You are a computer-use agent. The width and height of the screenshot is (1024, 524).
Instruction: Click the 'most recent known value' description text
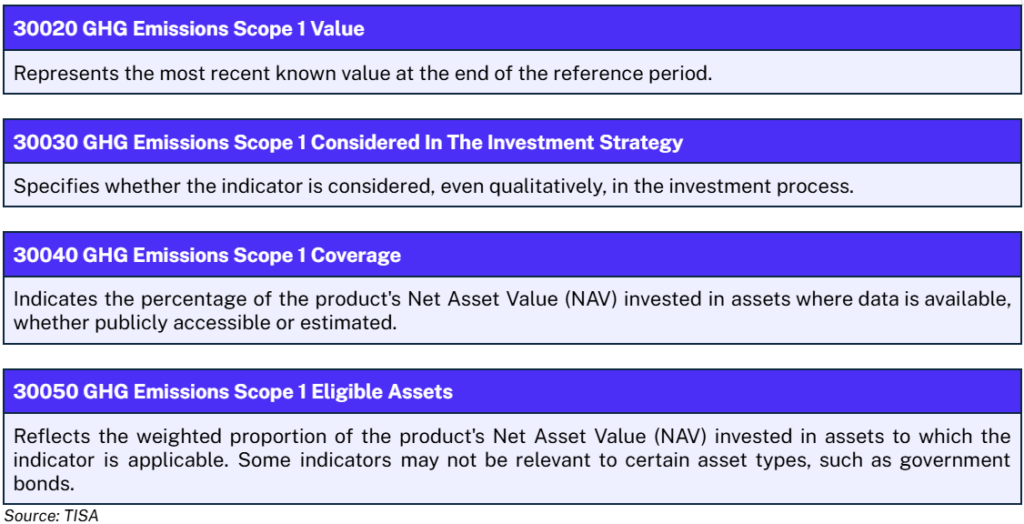pos(362,74)
